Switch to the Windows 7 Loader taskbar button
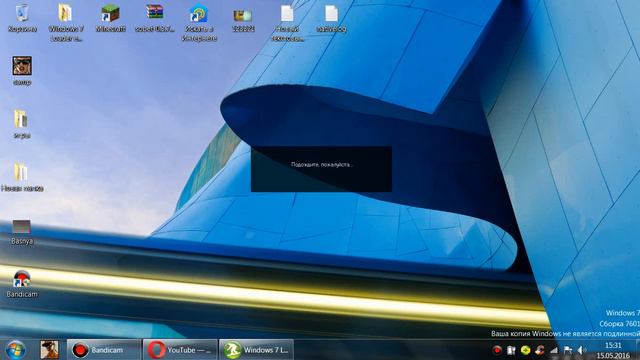This screenshot has width=640, height=360. pos(256,350)
